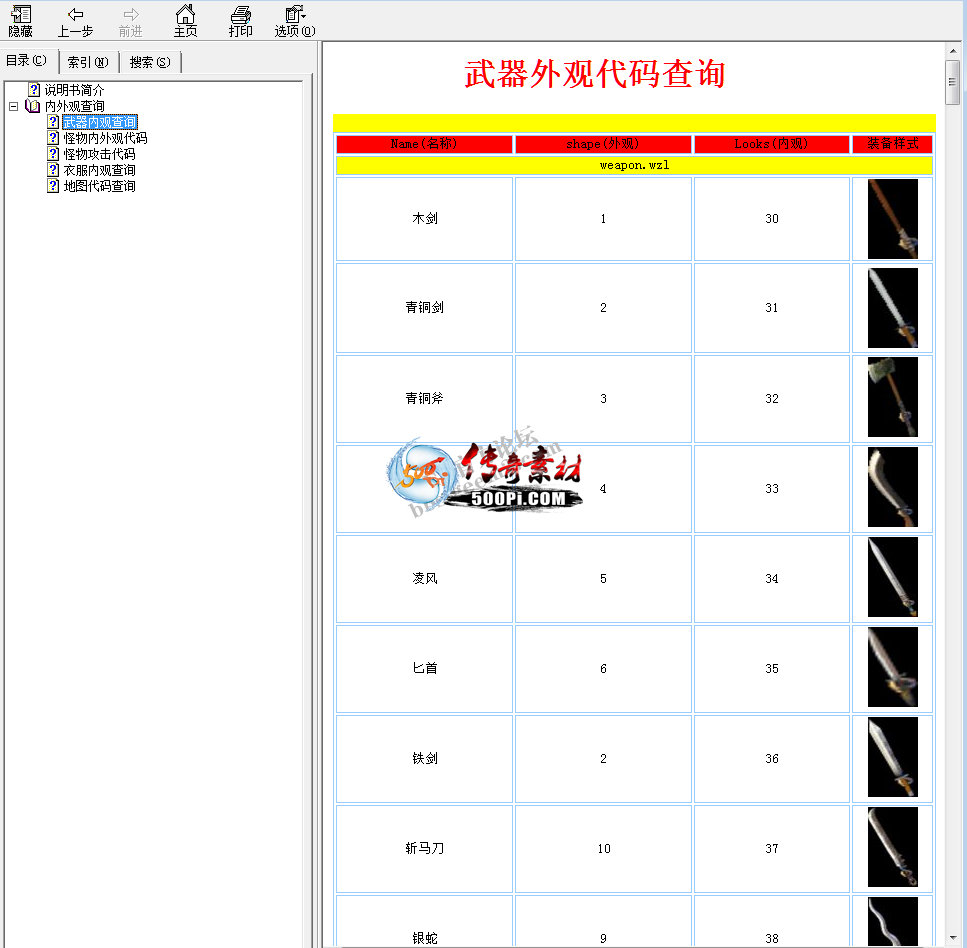Click the Name(名称) column header
This screenshot has height=948, width=967.
click(x=424, y=144)
